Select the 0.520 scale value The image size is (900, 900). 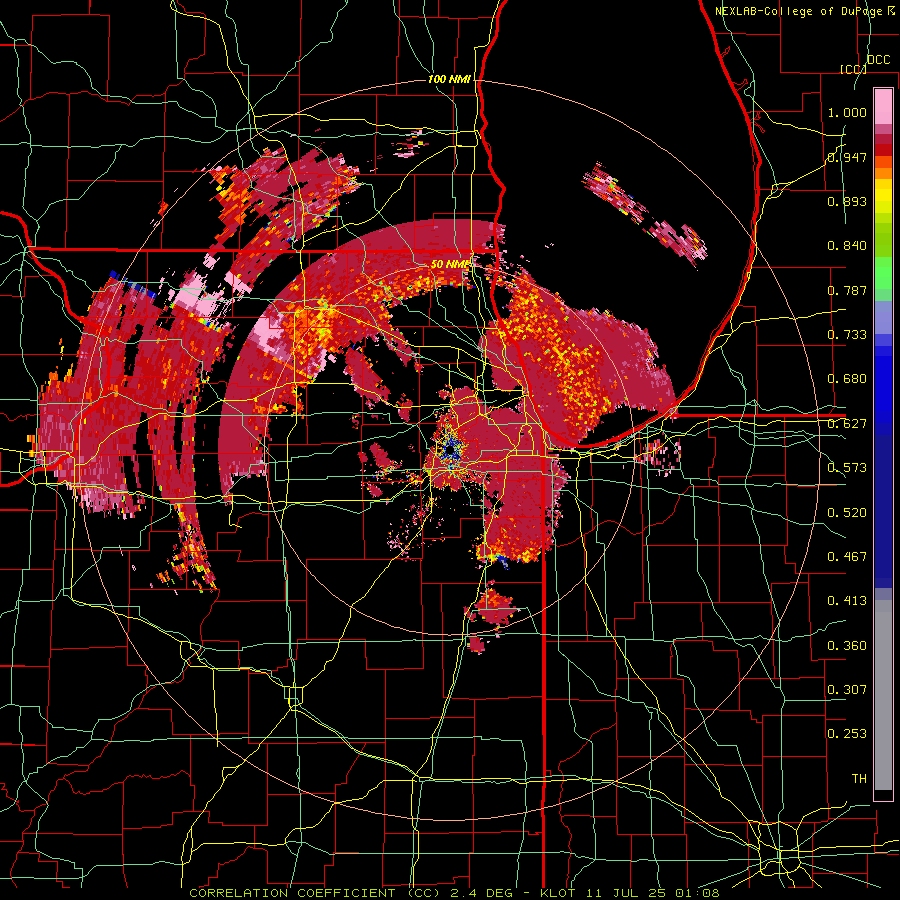[847, 513]
